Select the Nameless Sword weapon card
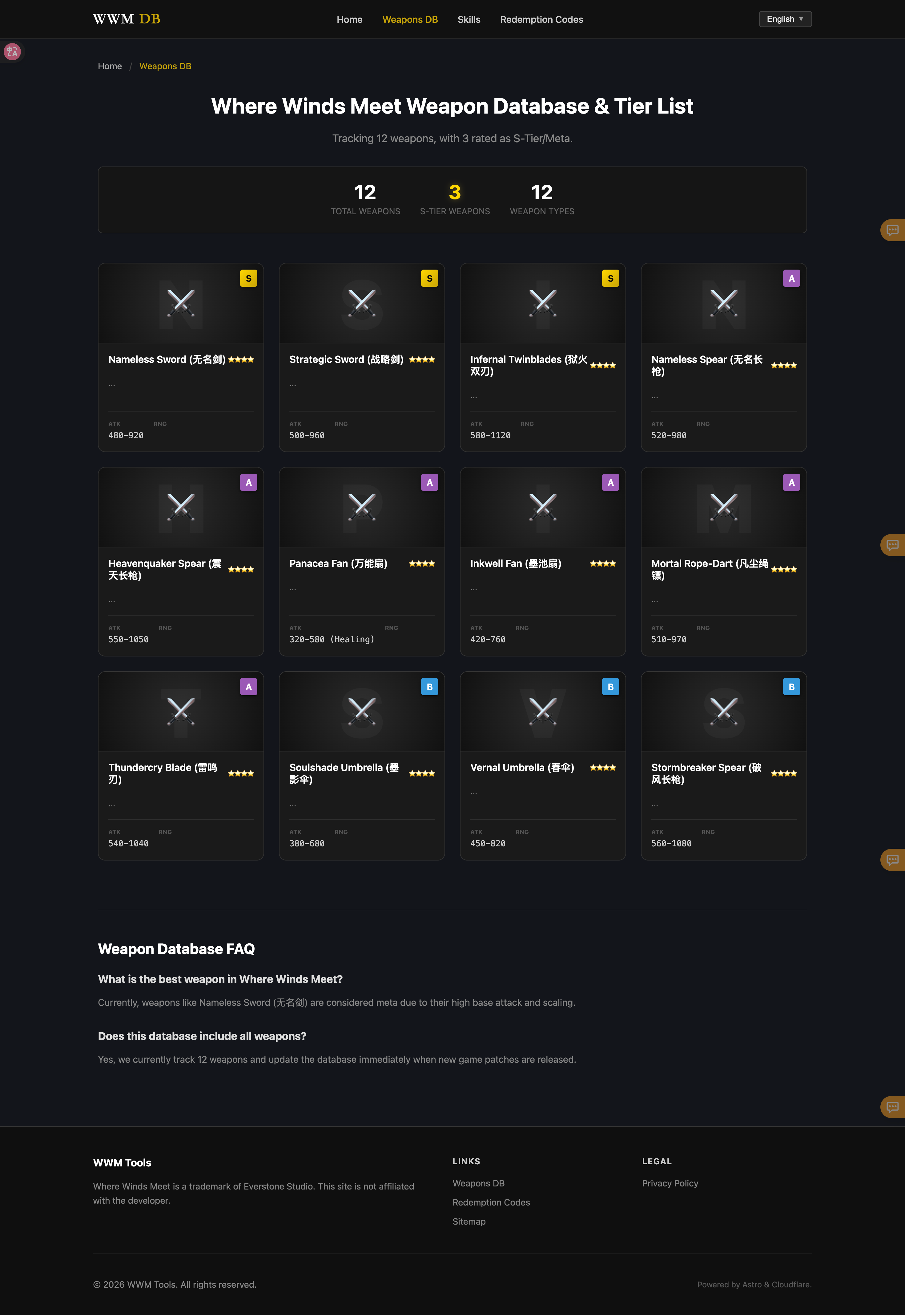 coord(180,357)
